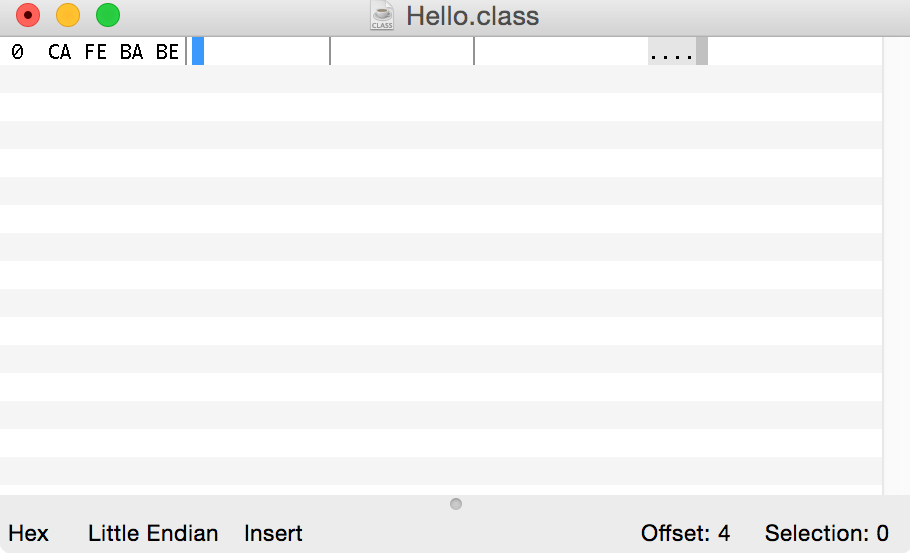This screenshot has width=910, height=553.
Task: Close the Hello.class window
Action: (28, 16)
